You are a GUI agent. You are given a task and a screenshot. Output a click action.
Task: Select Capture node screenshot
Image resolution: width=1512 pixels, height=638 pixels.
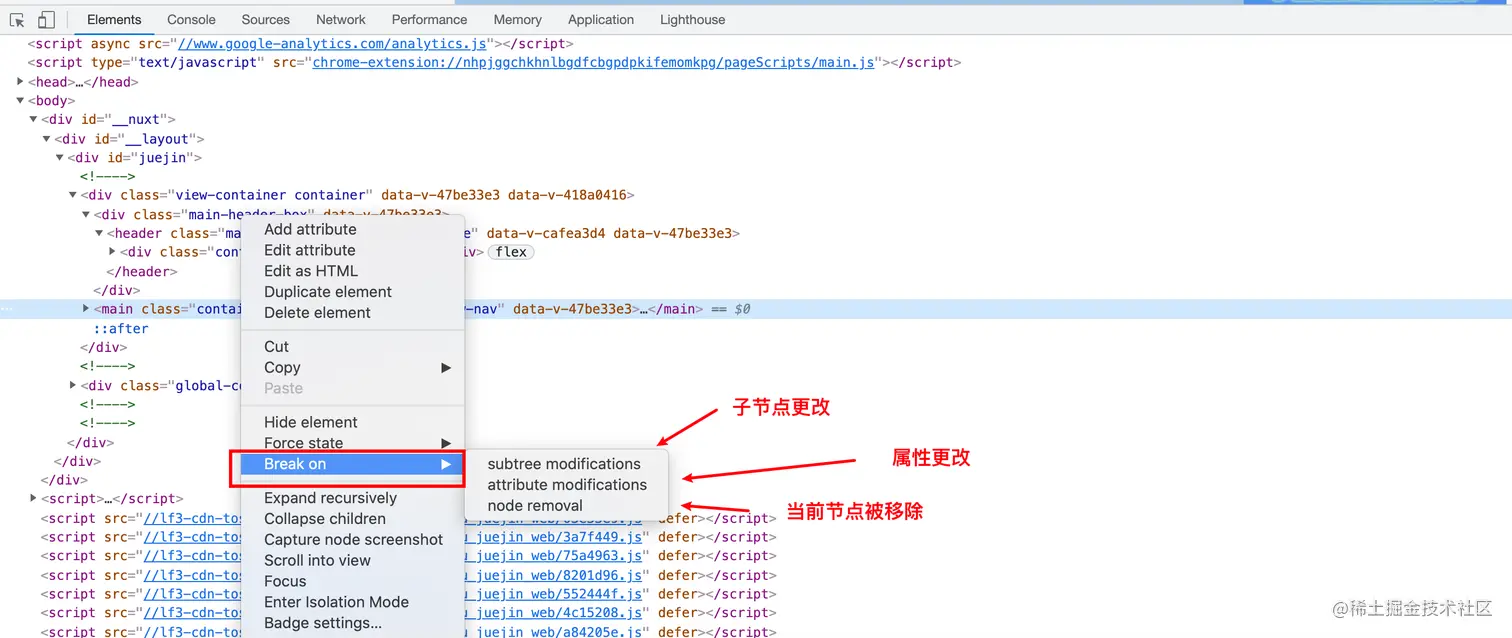point(353,540)
